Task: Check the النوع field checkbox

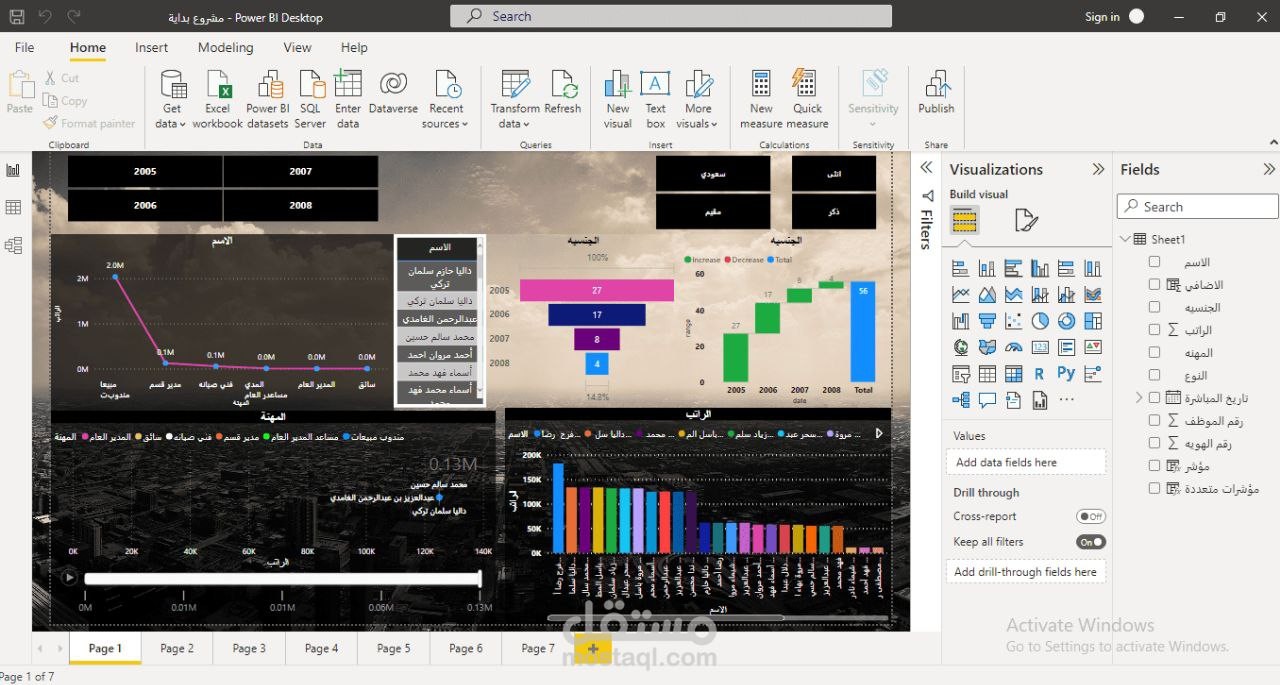Action: coord(1155,375)
